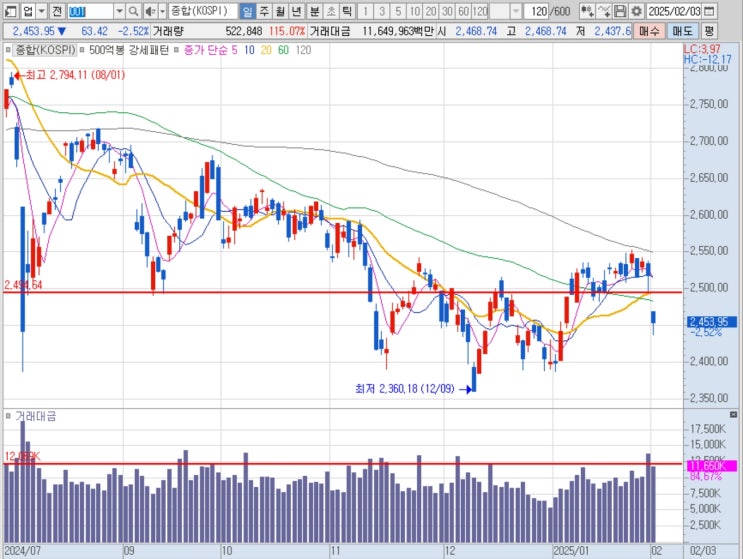Viewport: 743px width, 559px height.
Task: Click the 20 moving average legend
Action: (x=266, y=50)
